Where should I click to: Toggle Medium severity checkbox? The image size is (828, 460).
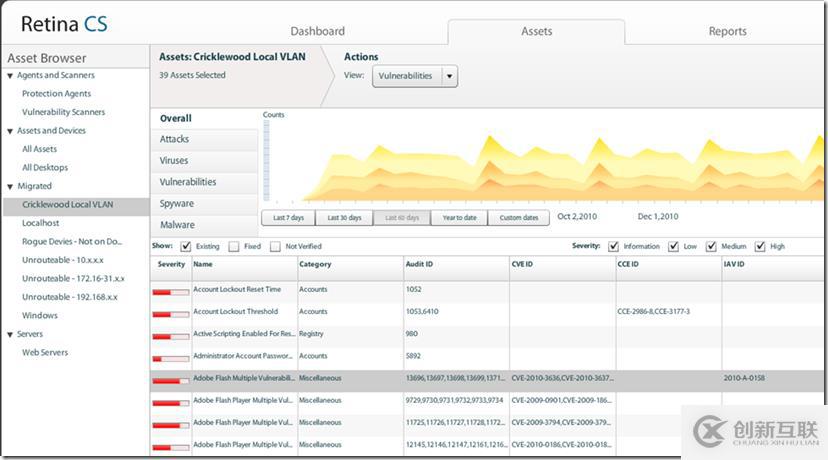pos(711,247)
